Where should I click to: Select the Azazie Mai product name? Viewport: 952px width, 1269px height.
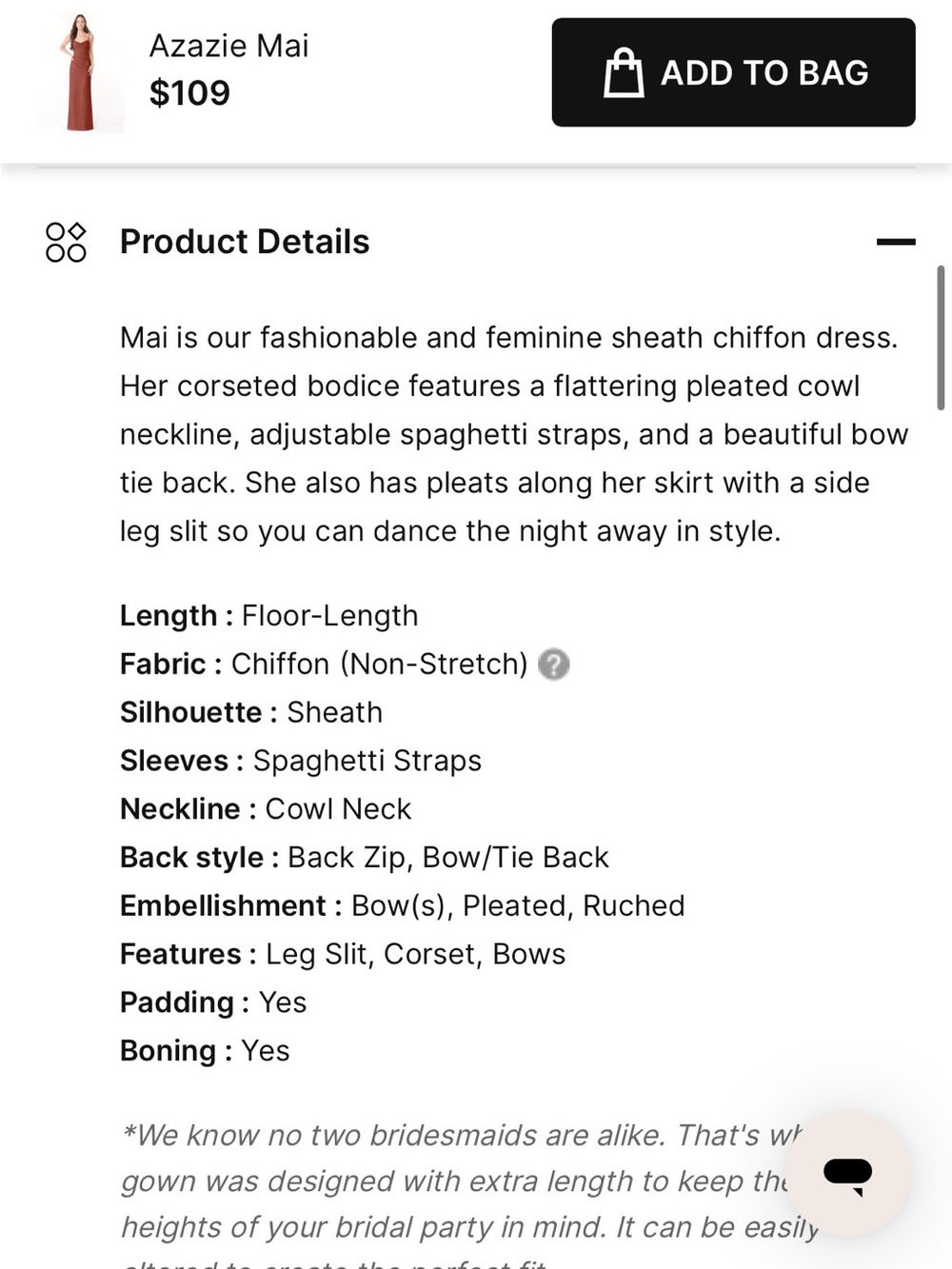click(x=228, y=46)
